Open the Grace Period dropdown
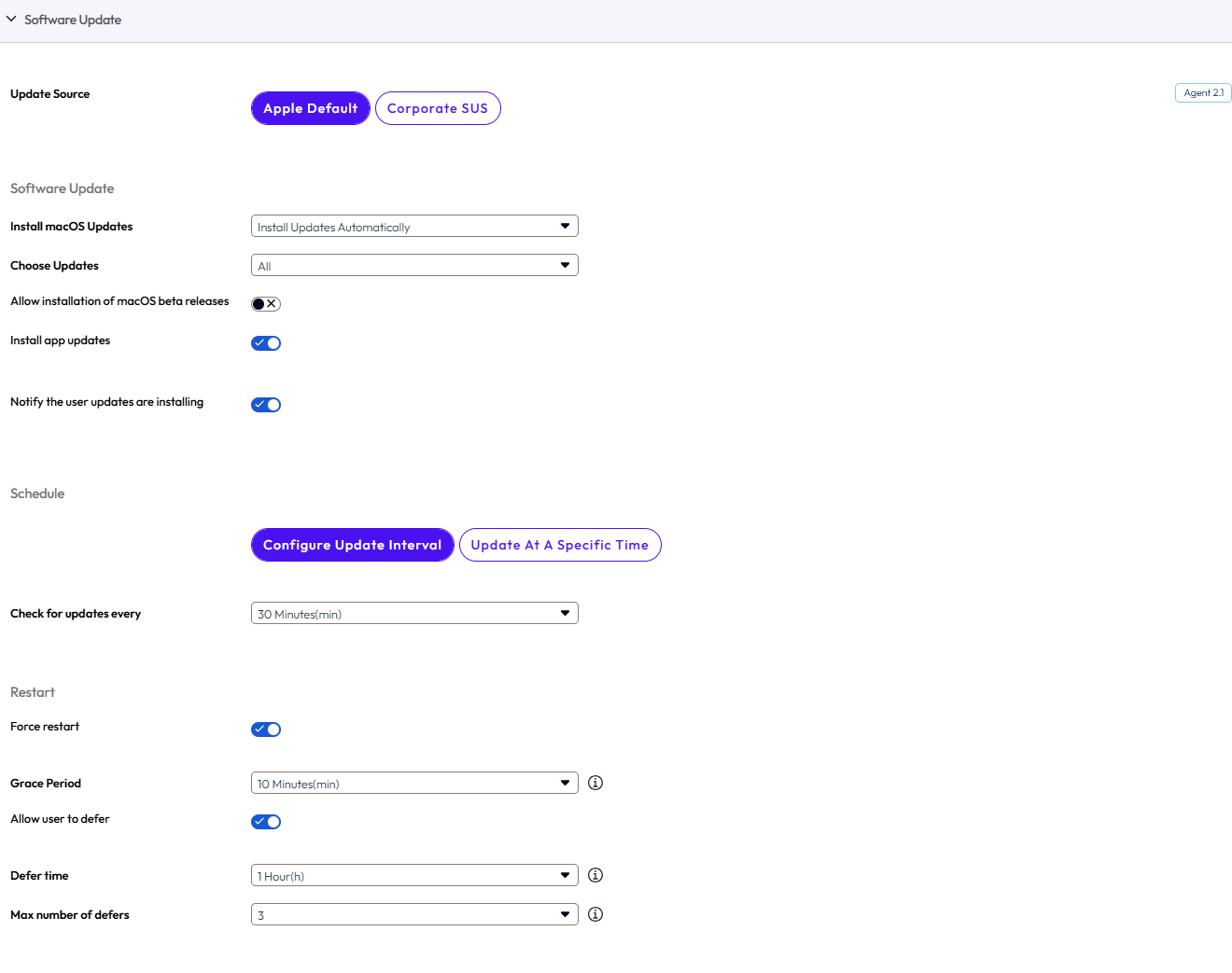The width and height of the screenshot is (1232, 973). (414, 783)
